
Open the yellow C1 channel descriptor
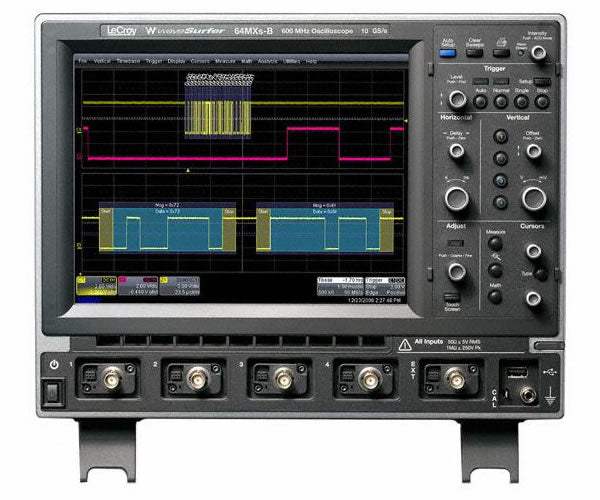click(x=97, y=286)
